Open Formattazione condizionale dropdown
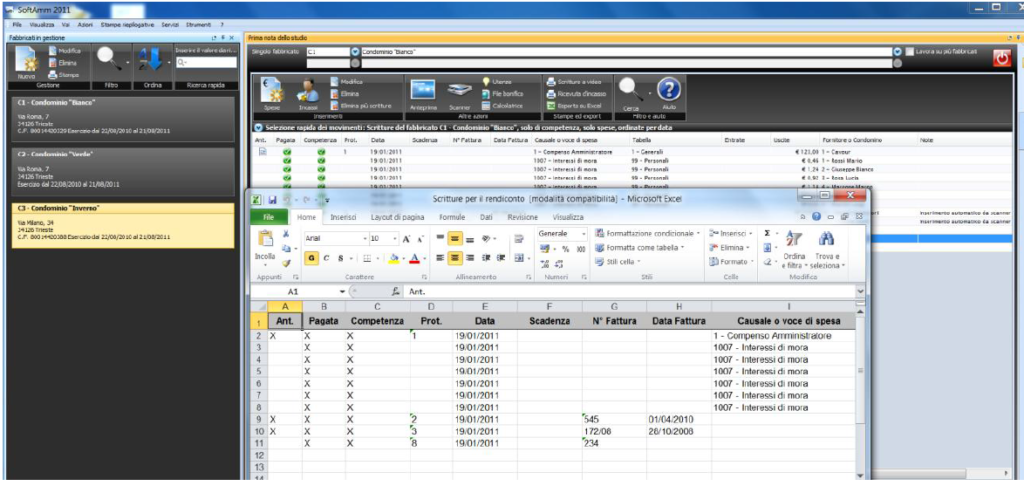Screen dimensions: 1024x486 pyautogui.click(x=647, y=233)
